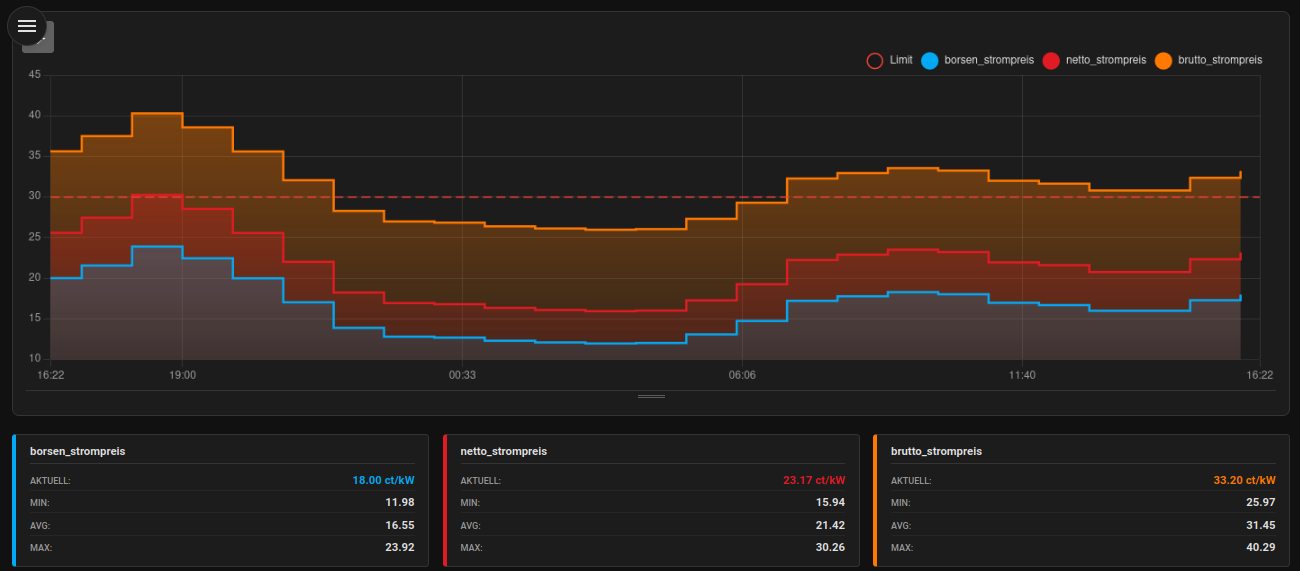The height and width of the screenshot is (571, 1300).
Task: Click the brutto MAX value 40.29
Action: 1259,547
